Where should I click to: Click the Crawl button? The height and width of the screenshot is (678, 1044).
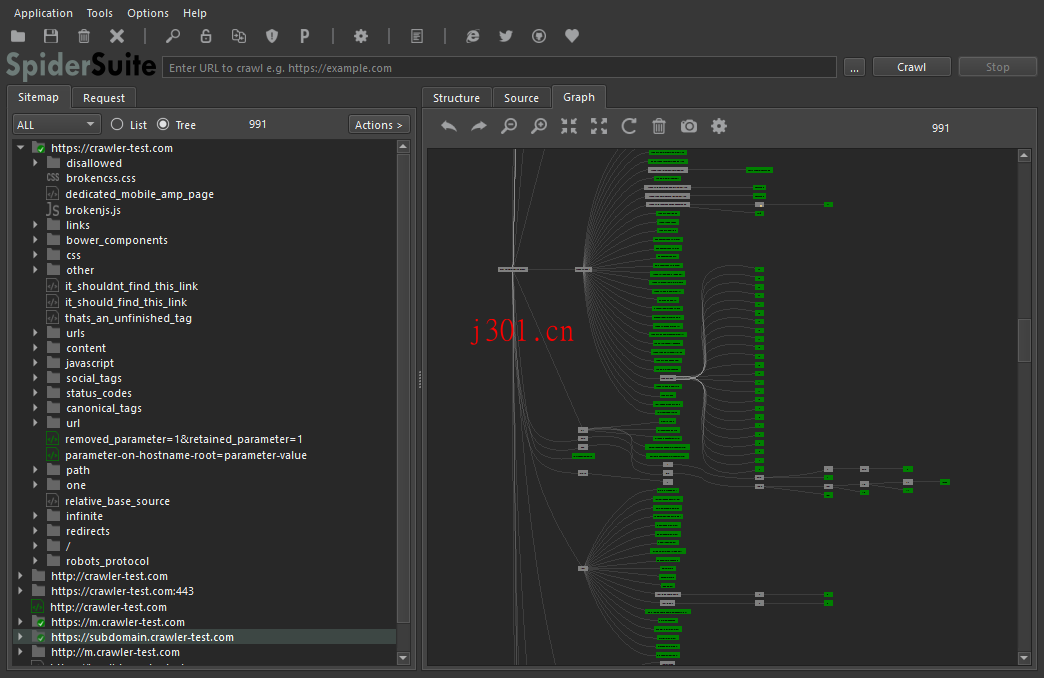pyautogui.click(x=911, y=66)
